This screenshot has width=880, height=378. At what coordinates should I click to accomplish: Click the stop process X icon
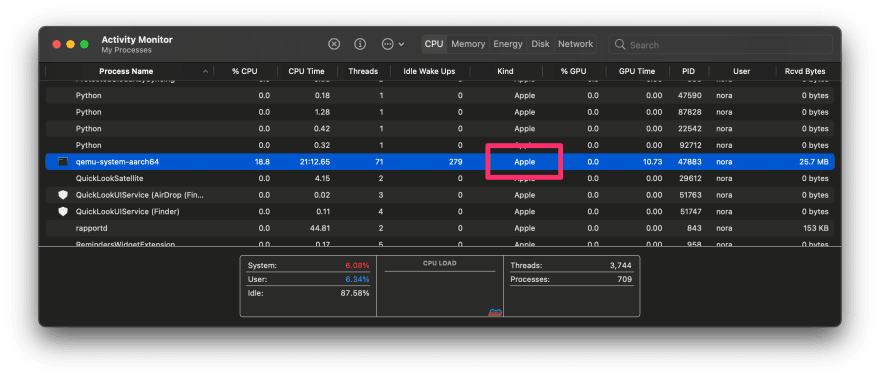[334, 44]
